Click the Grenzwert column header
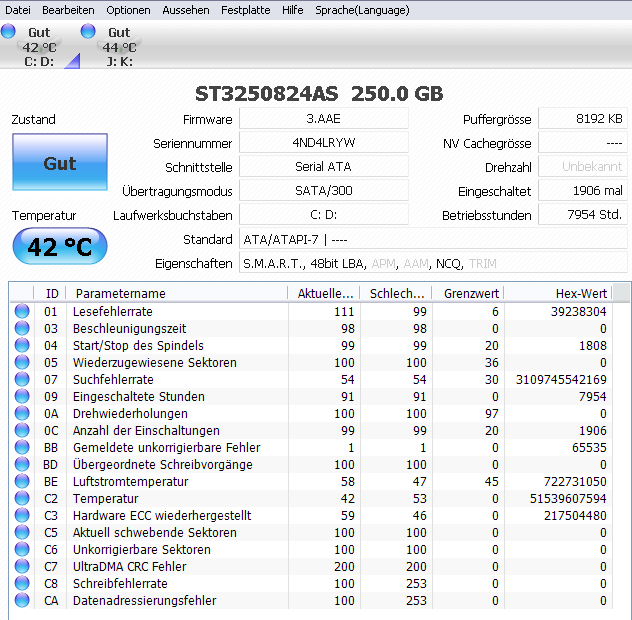The height and width of the screenshot is (620, 632). (468, 293)
